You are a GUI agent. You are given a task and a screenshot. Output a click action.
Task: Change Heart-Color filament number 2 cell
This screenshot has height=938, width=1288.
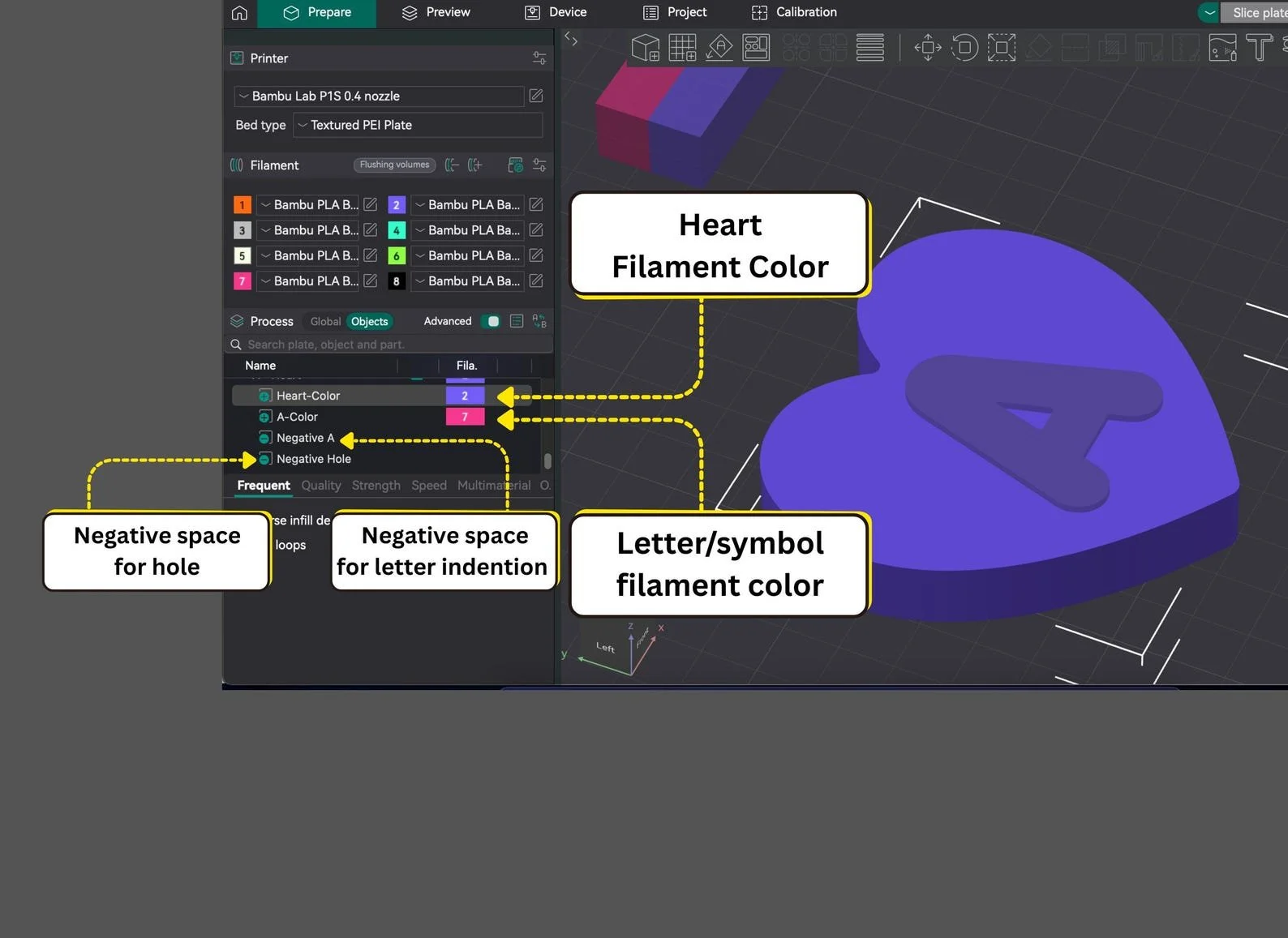coord(465,396)
